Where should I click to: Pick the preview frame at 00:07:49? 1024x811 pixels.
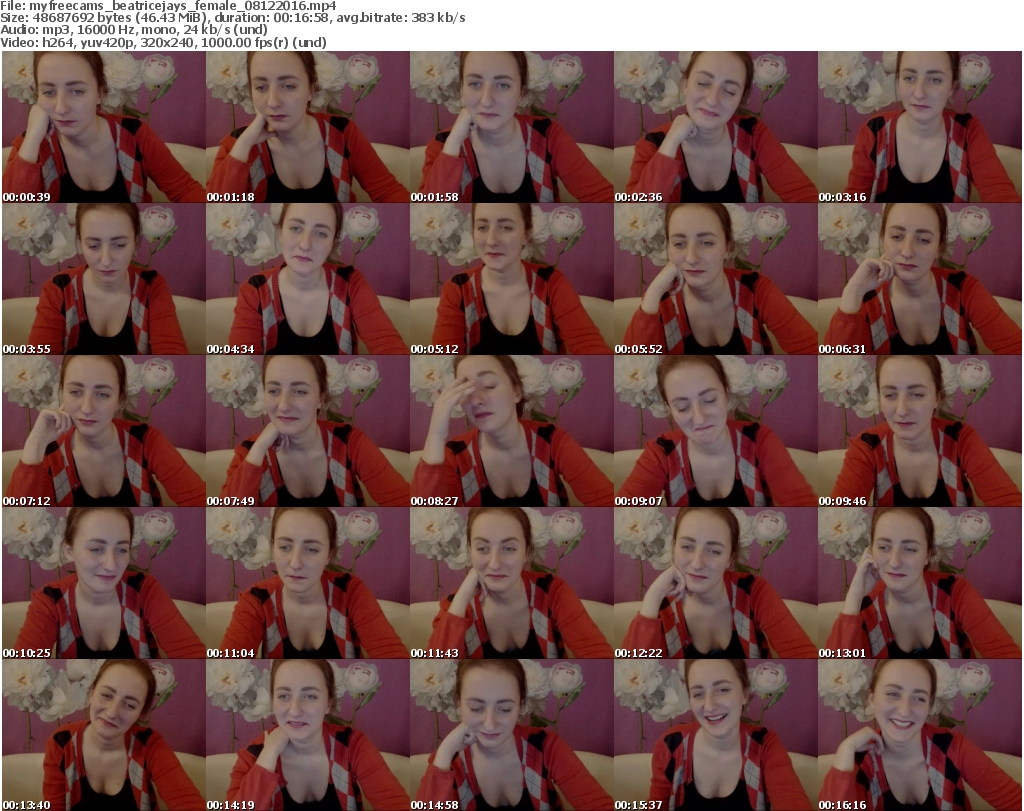308,431
